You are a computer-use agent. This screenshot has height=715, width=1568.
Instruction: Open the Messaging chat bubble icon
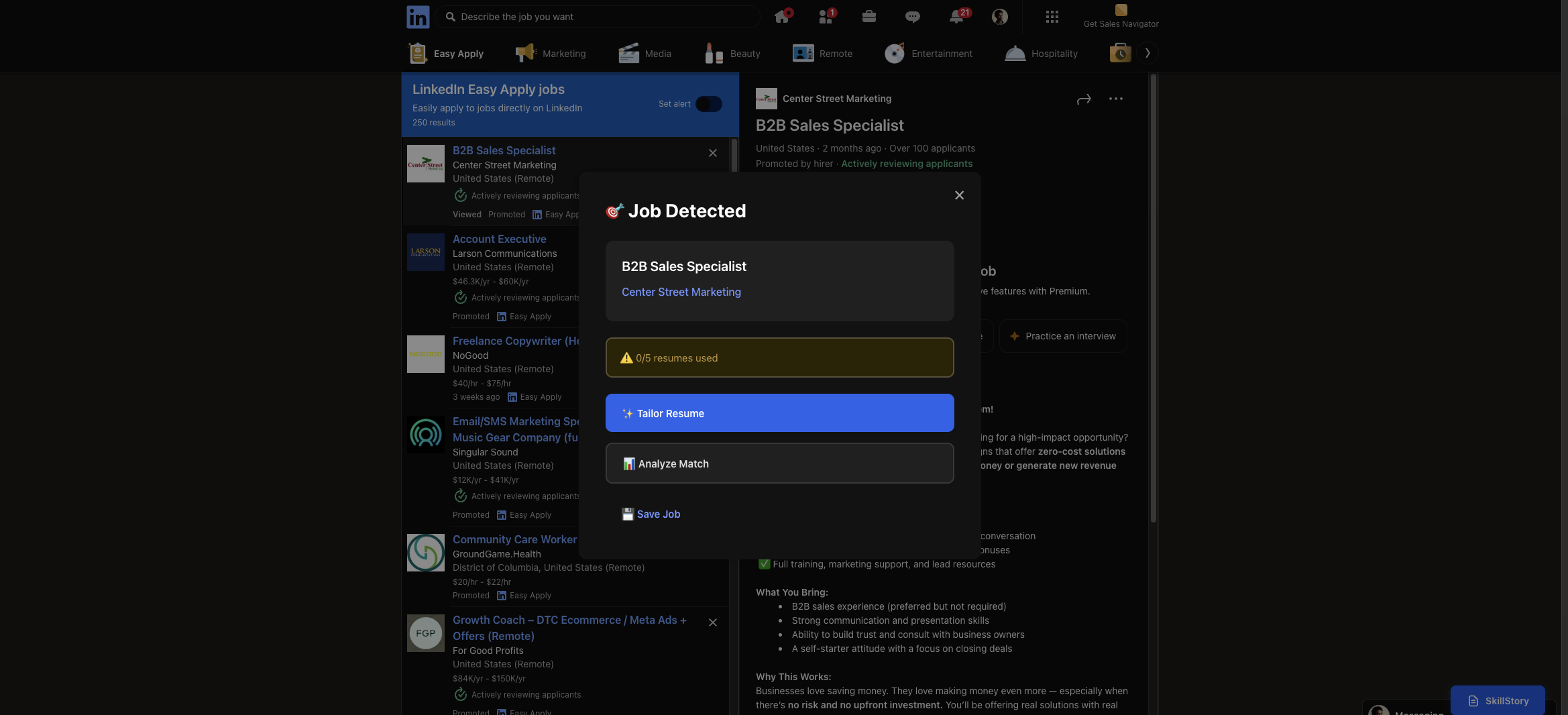(912, 17)
